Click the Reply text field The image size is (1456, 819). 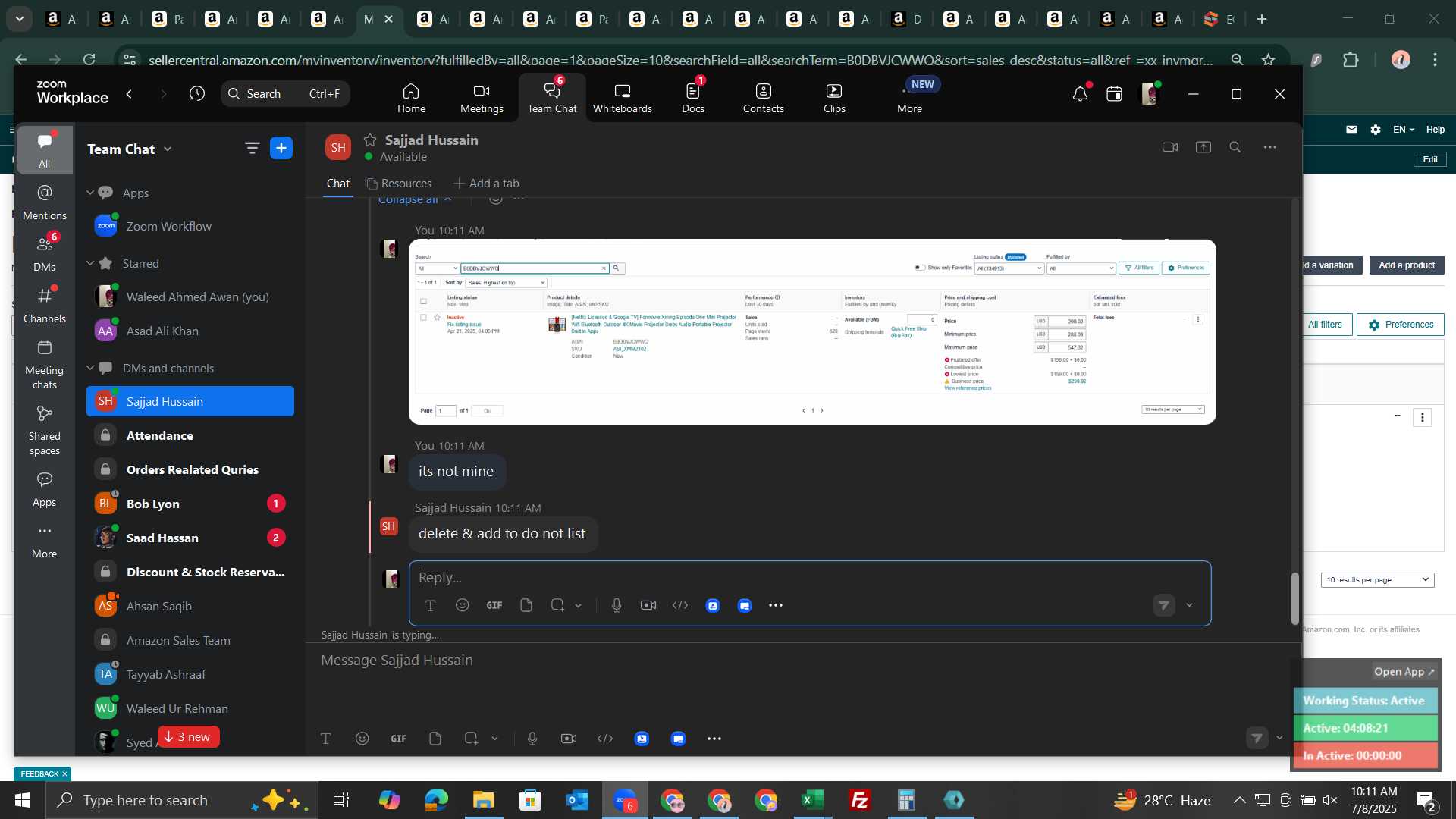[x=810, y=578]
